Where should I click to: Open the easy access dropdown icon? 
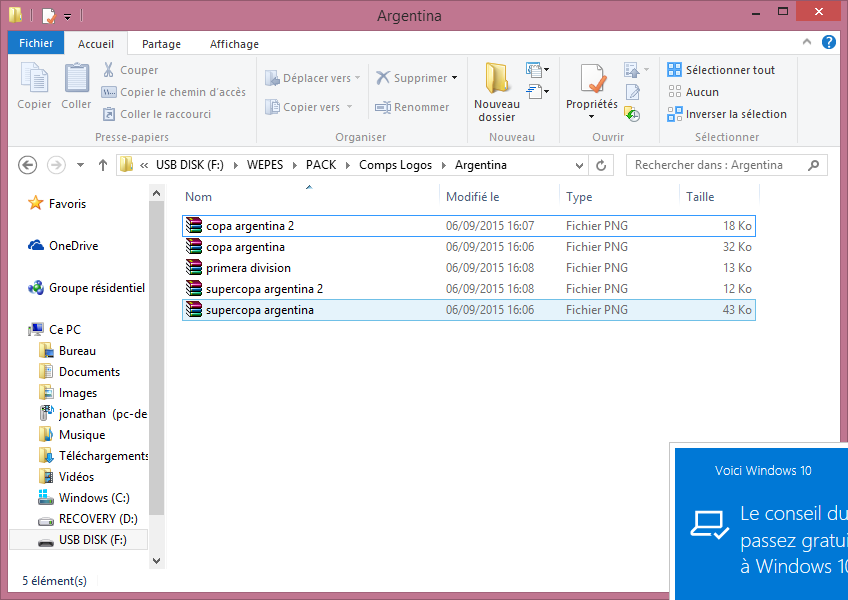(x=537, y=91)
